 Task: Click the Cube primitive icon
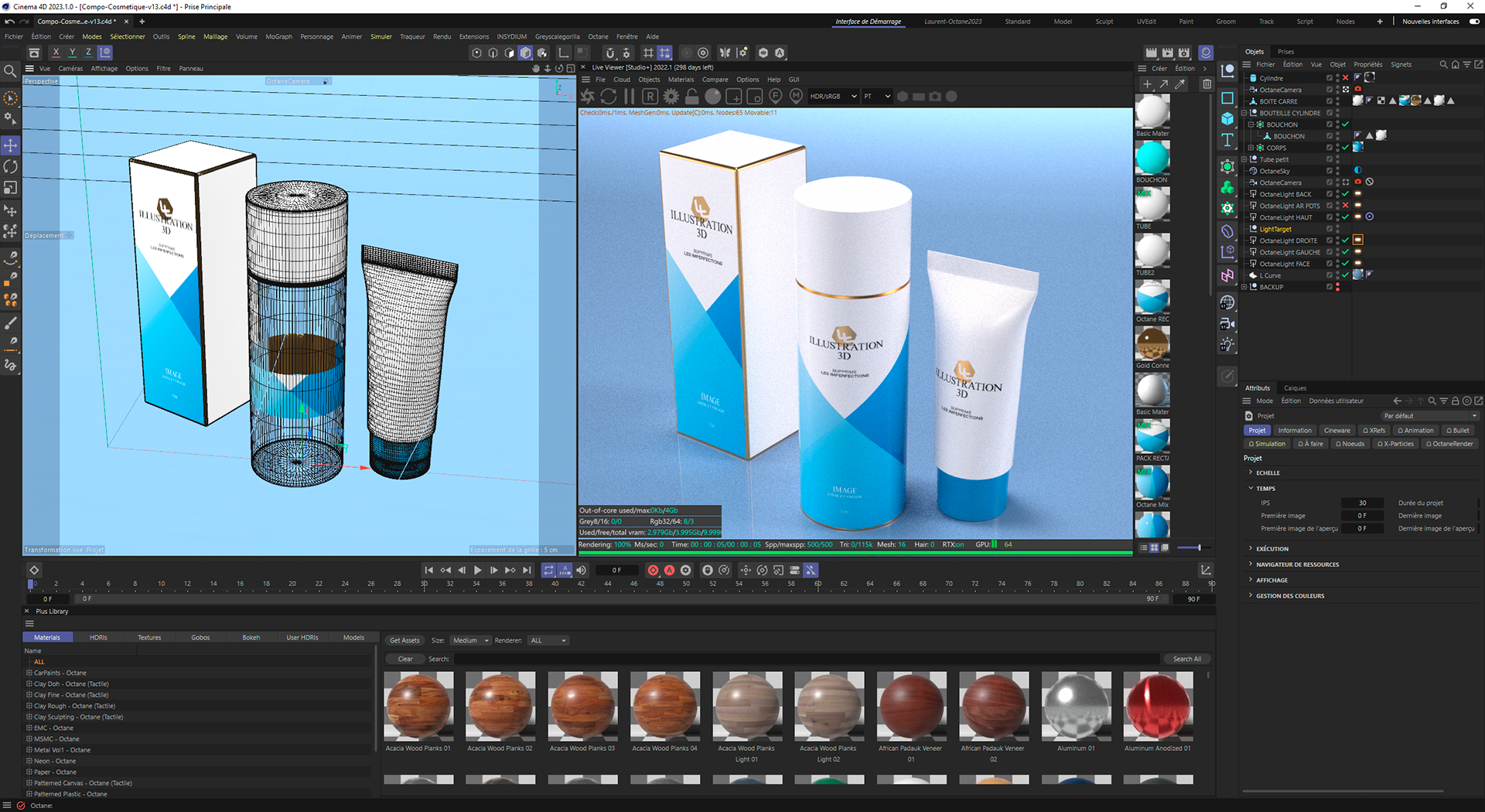click(x=1227, y=119)
